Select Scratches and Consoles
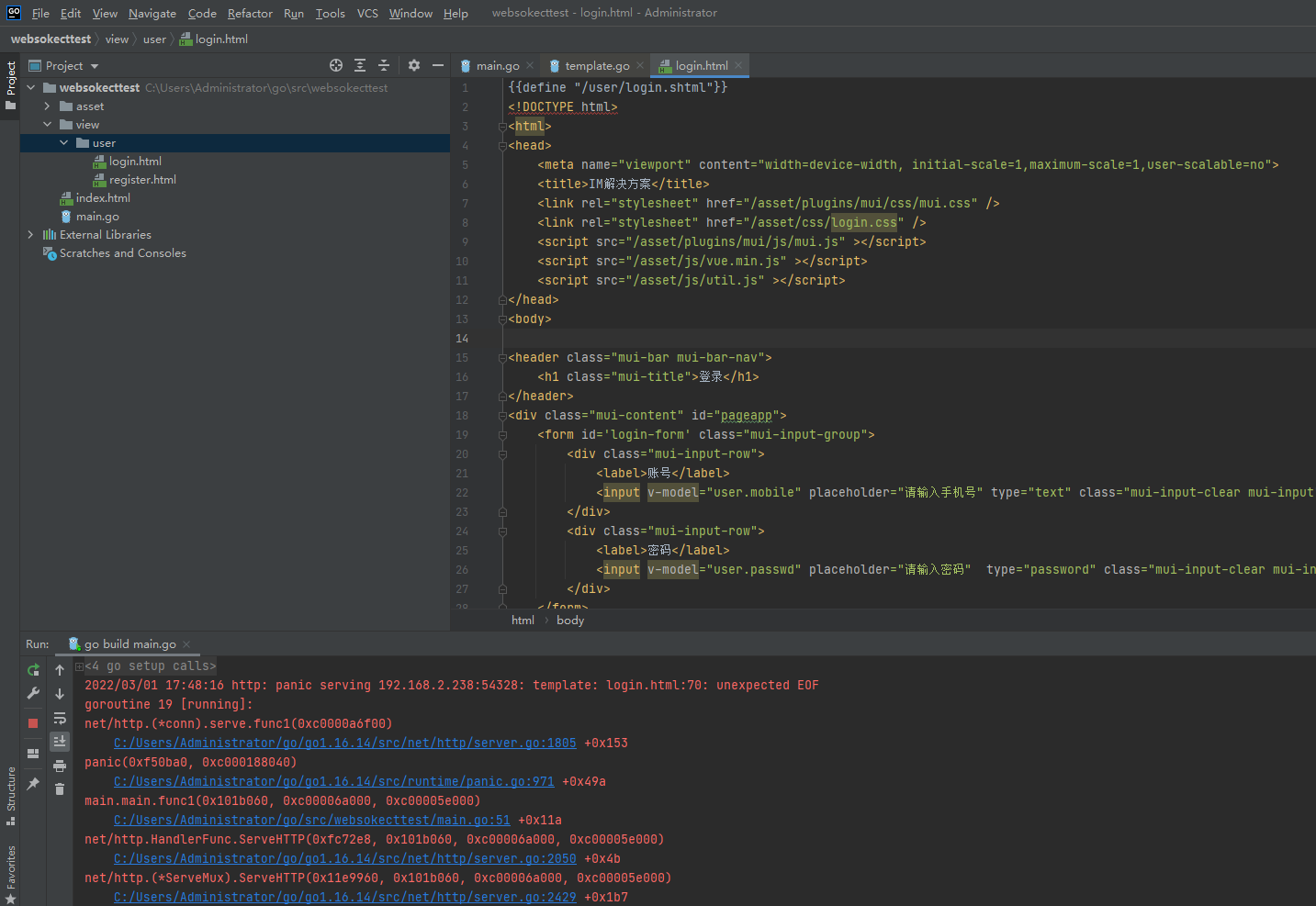The width and height of the screenshot is (1316, 906). 122,253
